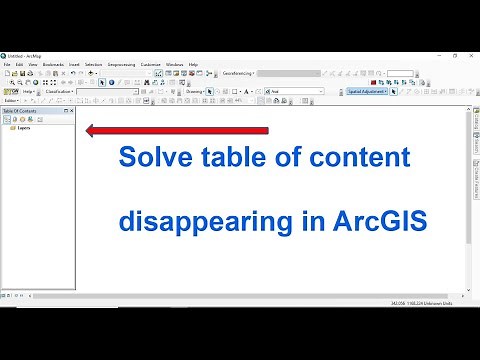Open the Help menu in menu bar

tap(193, 64)
